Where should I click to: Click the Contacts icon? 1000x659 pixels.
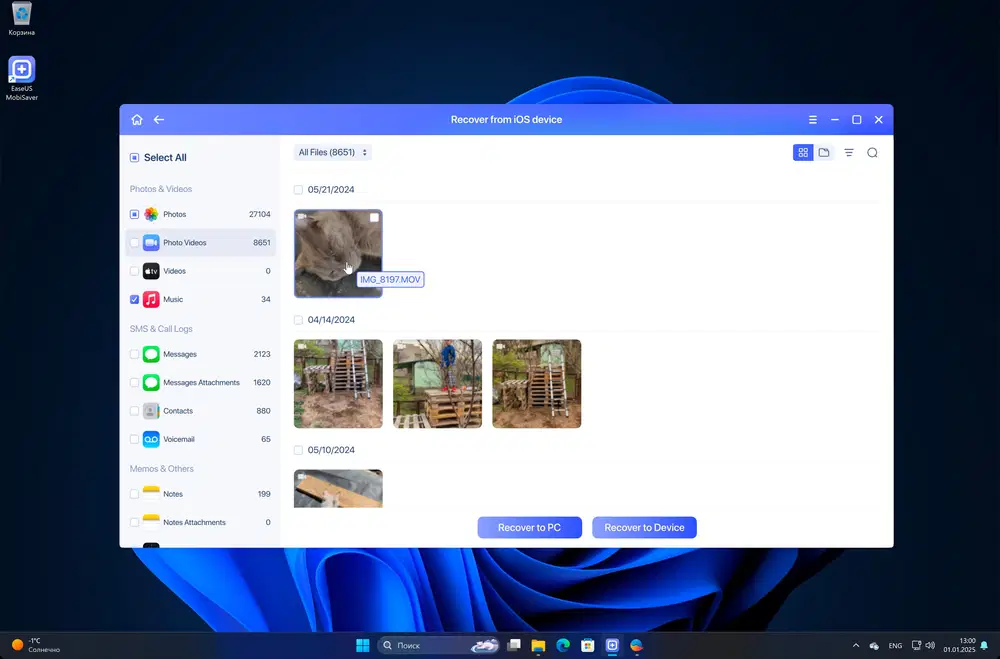[151, 411]
